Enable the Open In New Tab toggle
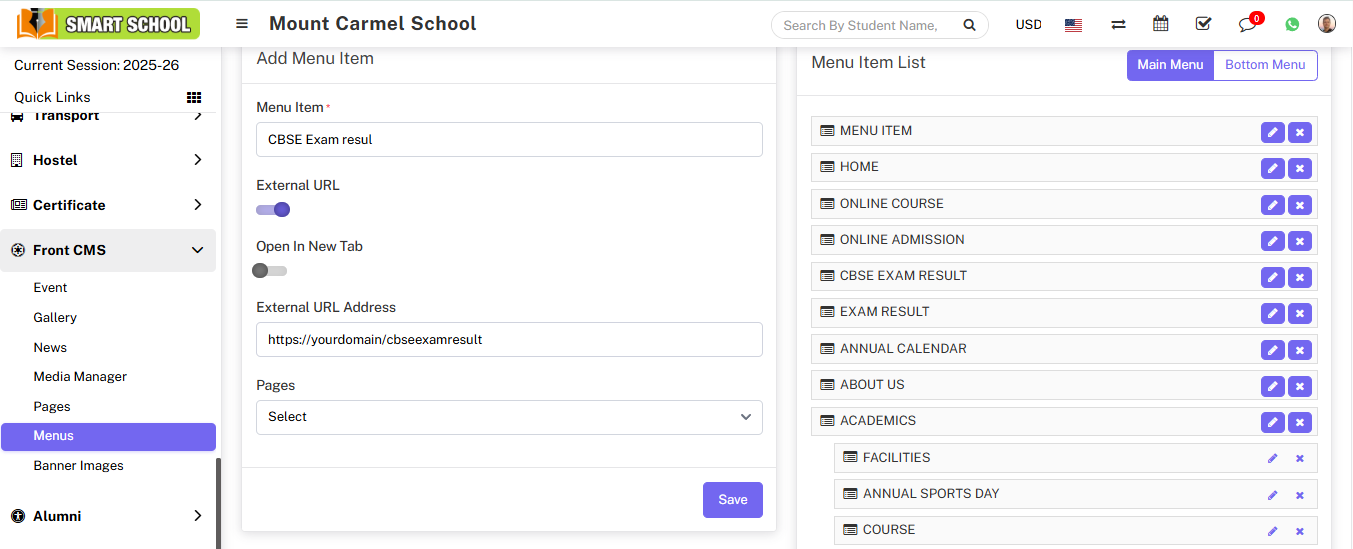The height and width of the screenshot is (549, 1353). click(270, 271)
